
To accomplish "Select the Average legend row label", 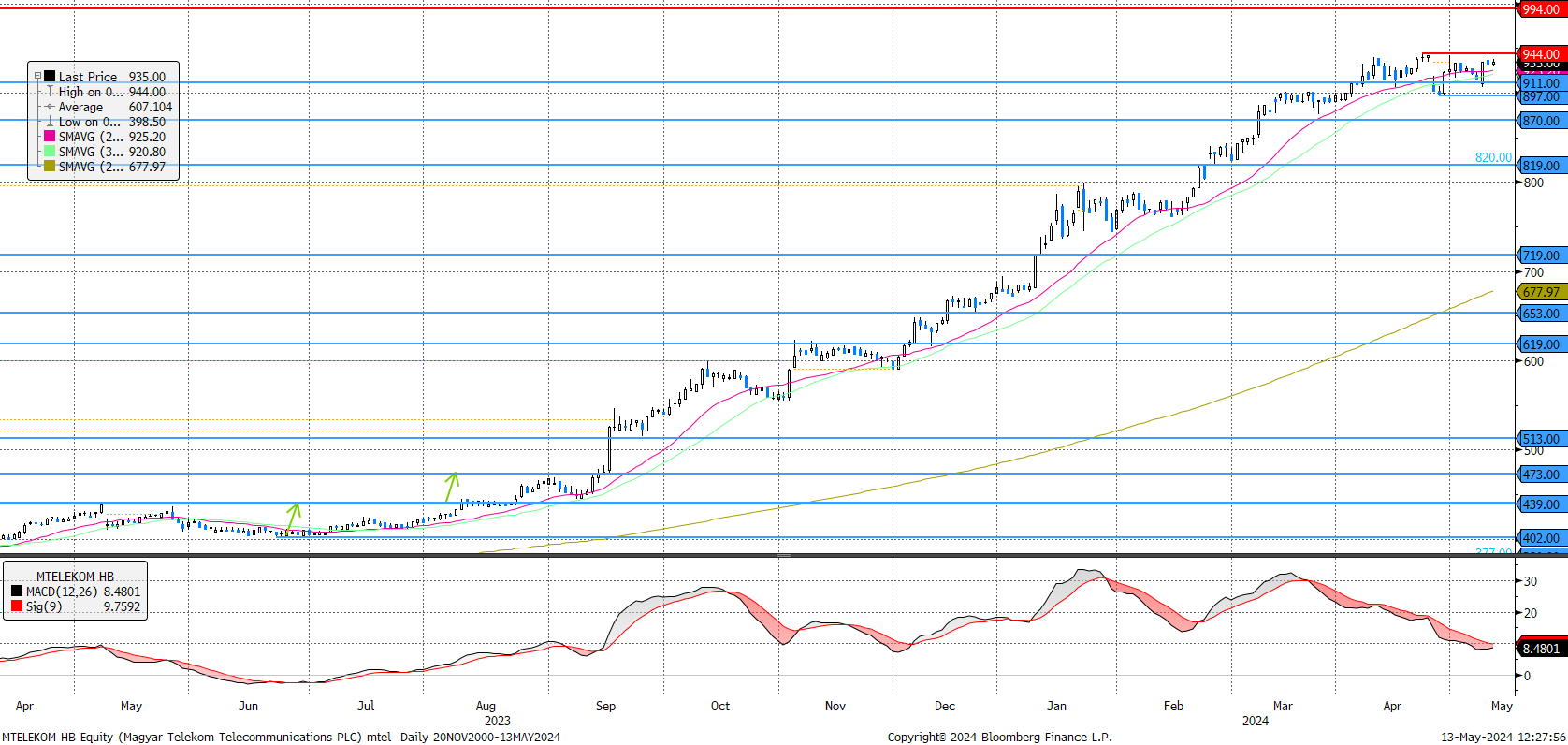I will click(80, 107).
